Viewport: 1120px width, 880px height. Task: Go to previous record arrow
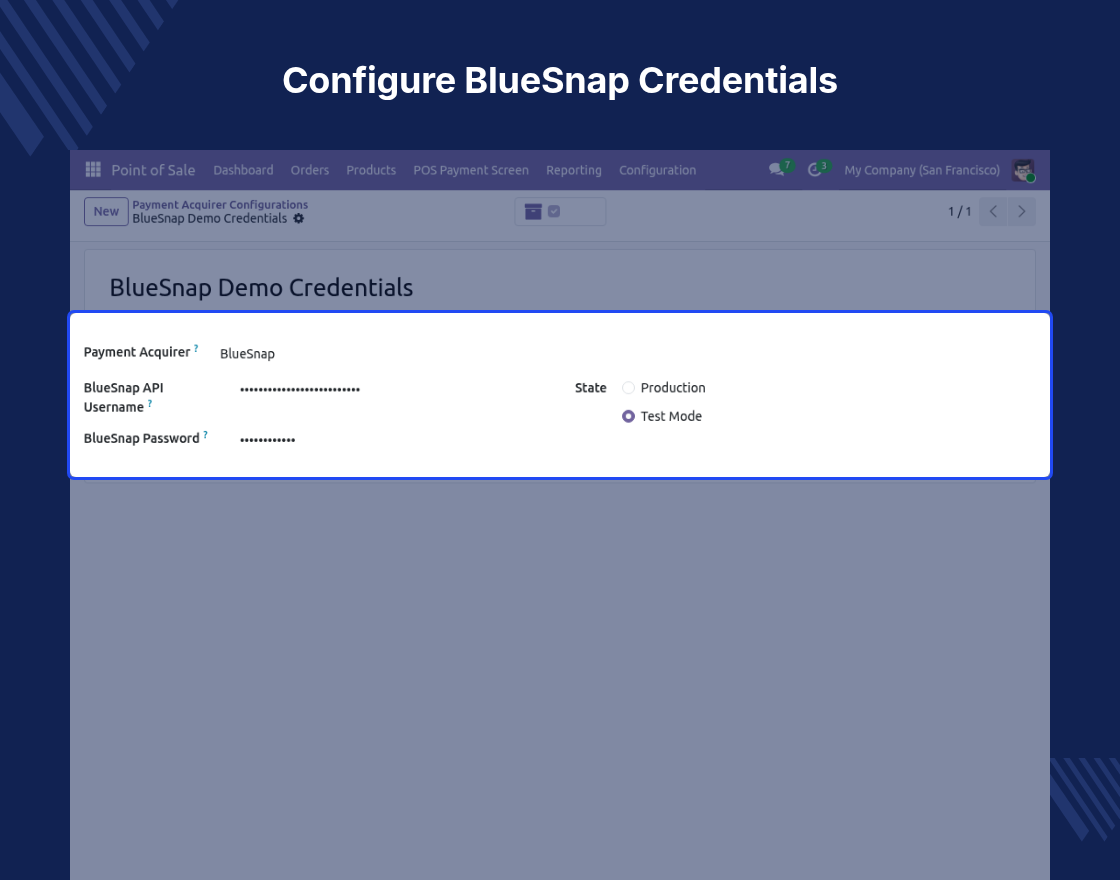coord(993,211)
